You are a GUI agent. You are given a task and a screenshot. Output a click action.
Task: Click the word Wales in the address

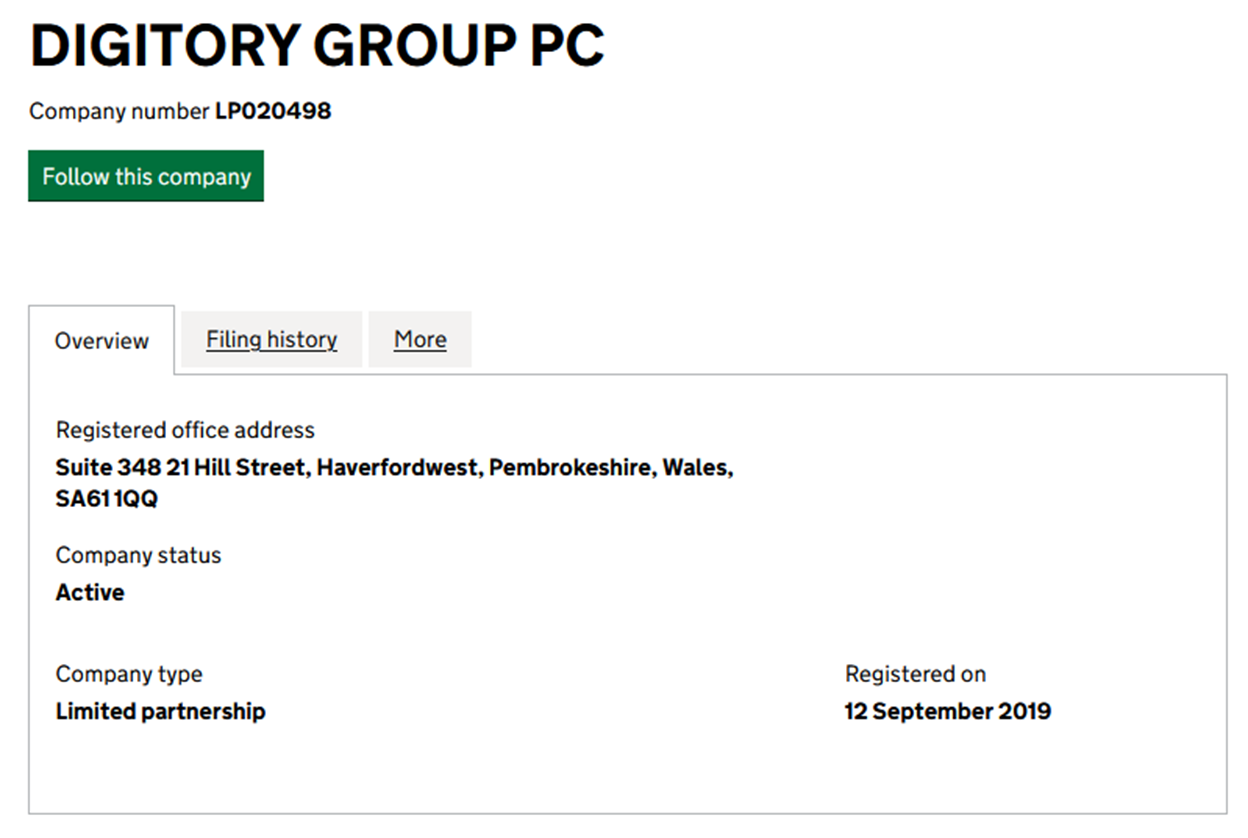[x=697, y=468]
